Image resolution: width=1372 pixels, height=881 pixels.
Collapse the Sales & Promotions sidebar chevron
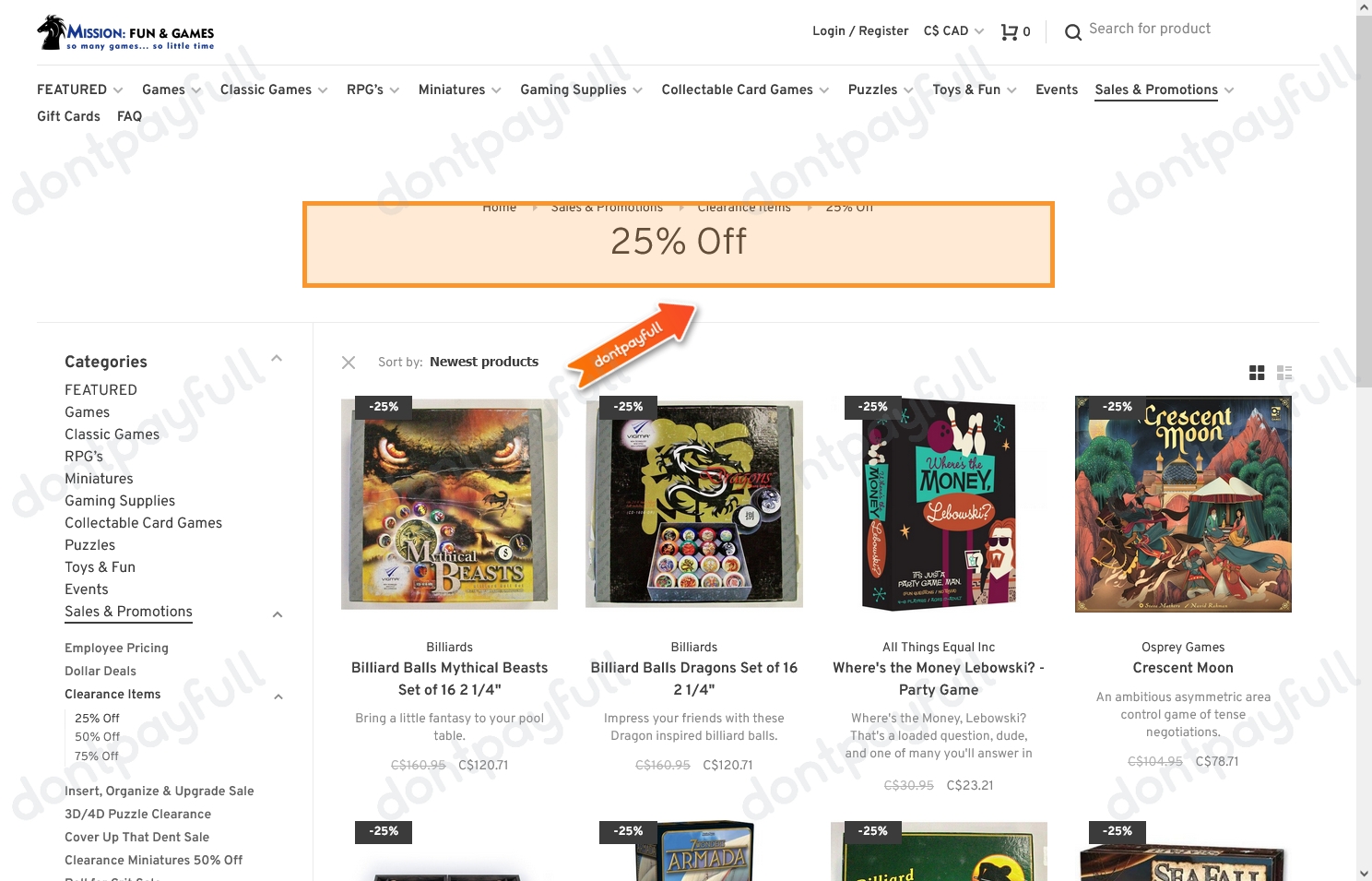coord(278,614)
